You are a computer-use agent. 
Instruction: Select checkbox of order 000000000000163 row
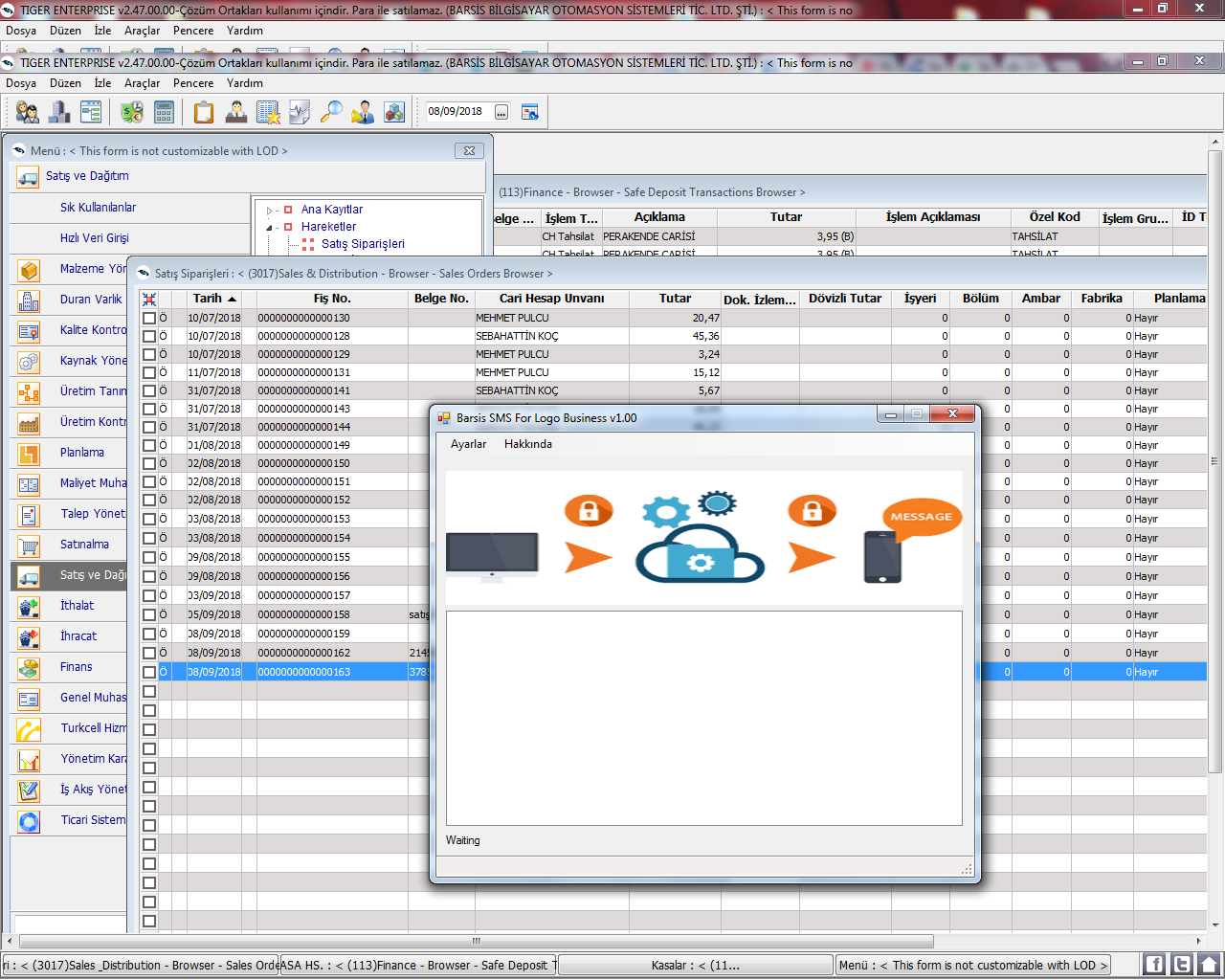pyautogui.click(x=149, y=672)
